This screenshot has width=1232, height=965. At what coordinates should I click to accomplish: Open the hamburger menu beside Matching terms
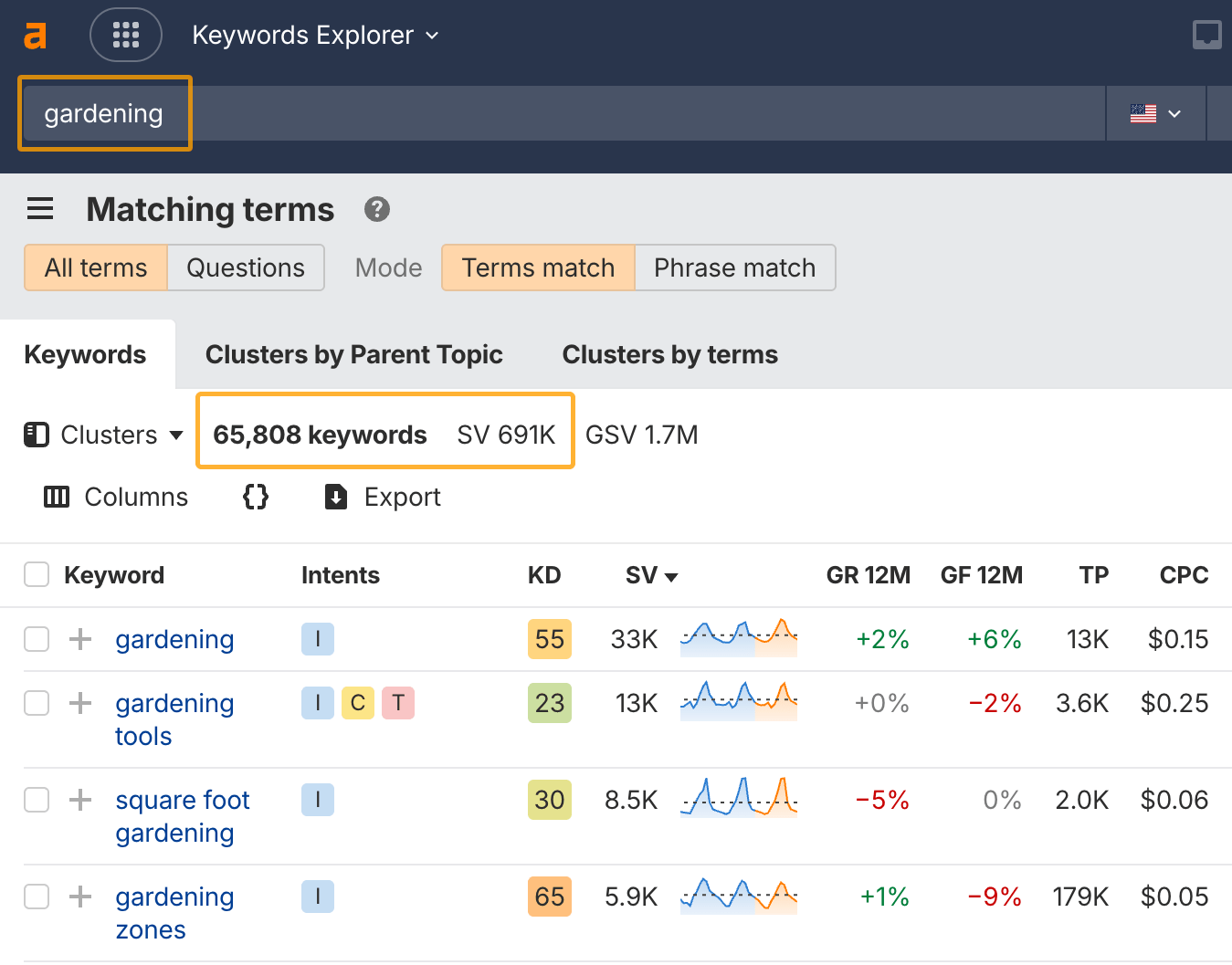click(x=40, y=209)
